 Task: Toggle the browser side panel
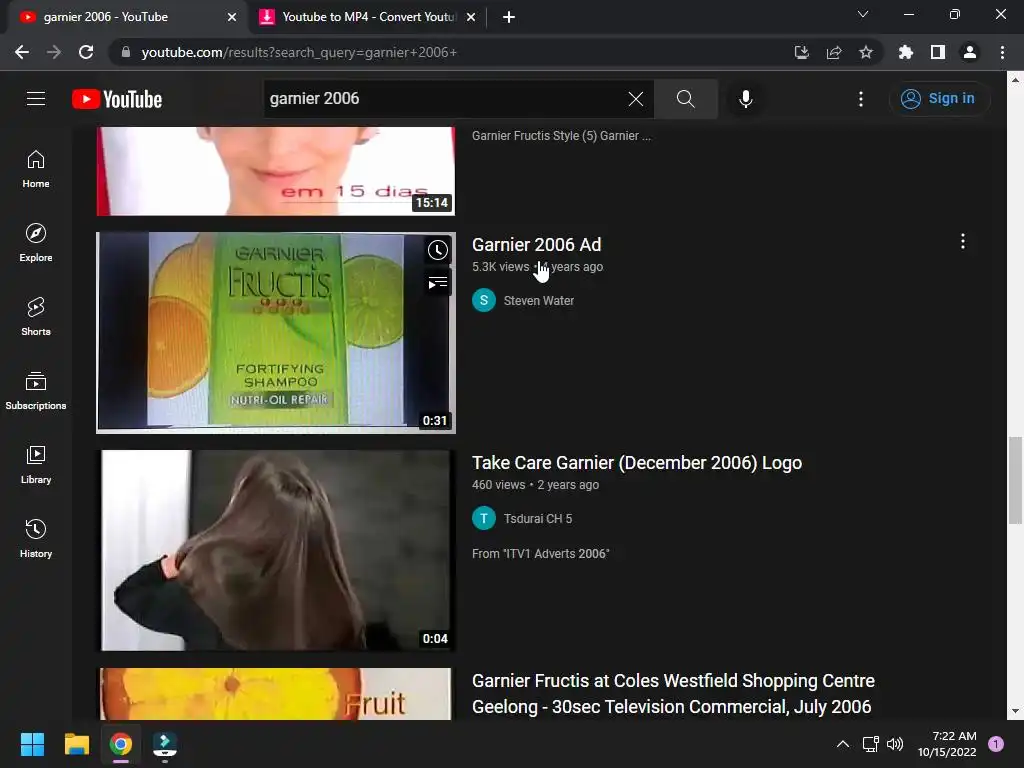point(938,52)
